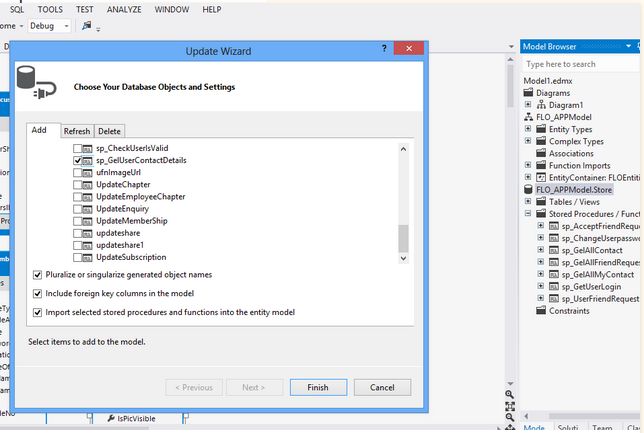Click the sp_GelAllContact procedure icon
The width and height of the screenshot is (644, 433).
(x=554, y=250)
